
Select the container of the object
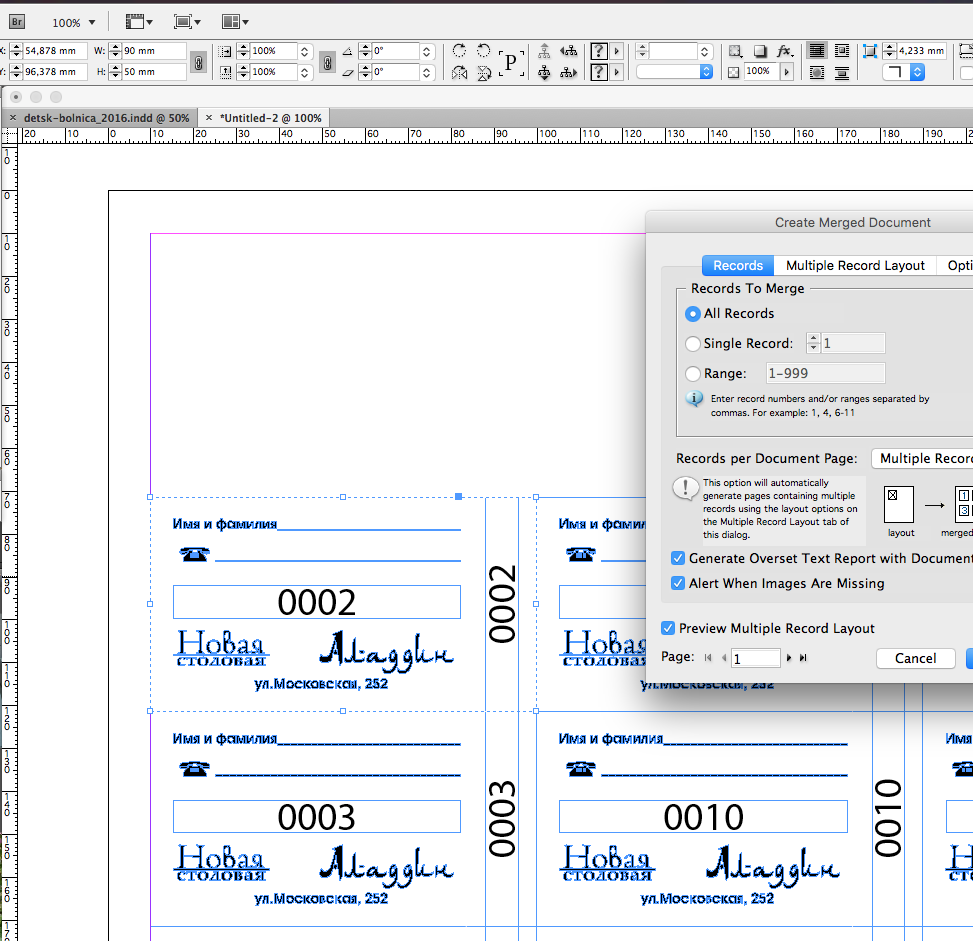click(544, 51)
